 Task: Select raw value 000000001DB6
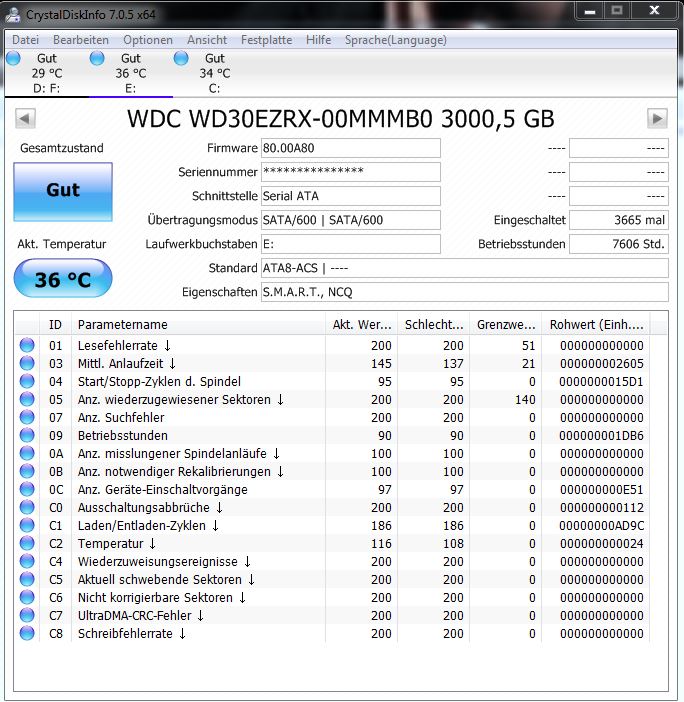pyautogui.click(x=601, y=436)
